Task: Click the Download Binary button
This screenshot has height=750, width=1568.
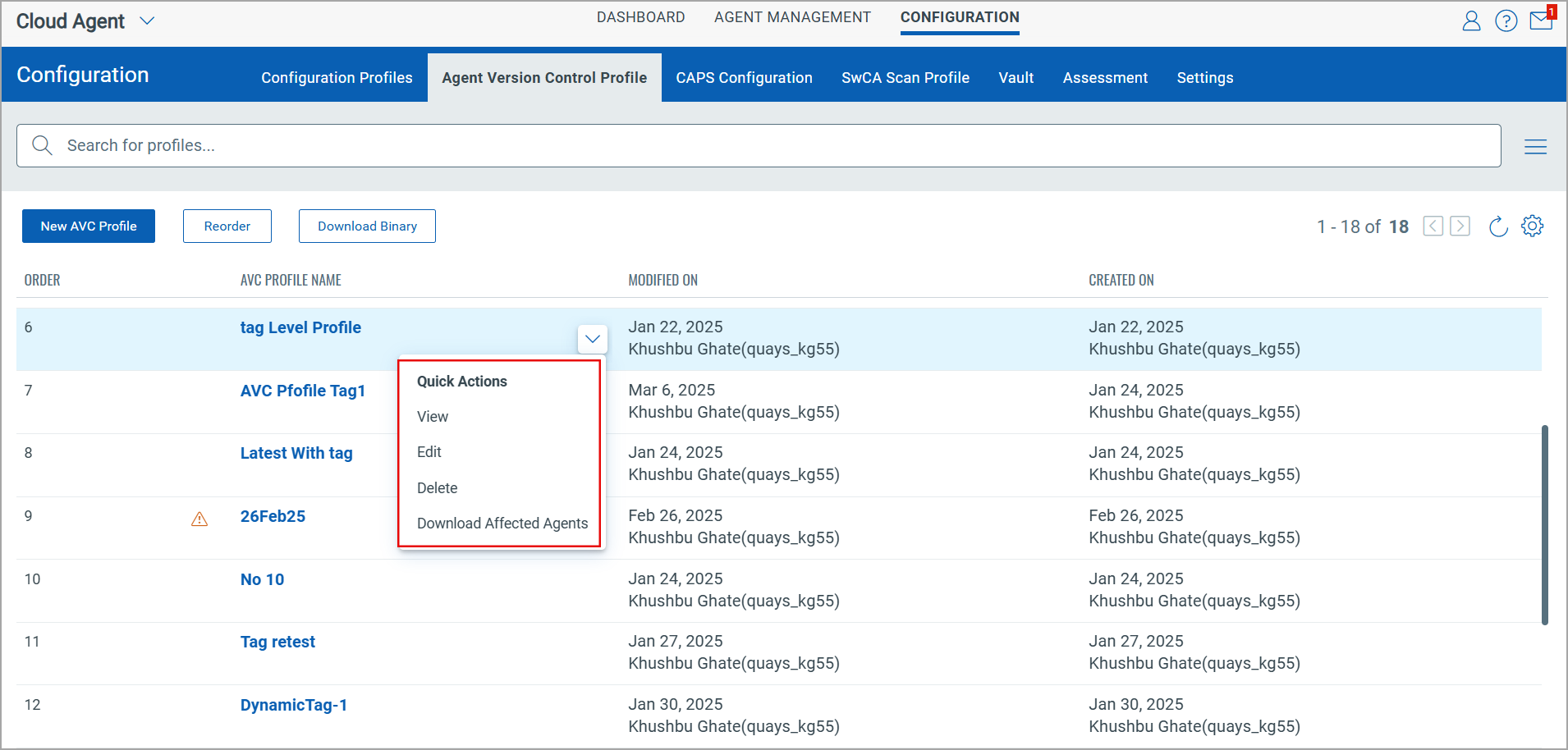Action: click(367, 226)
